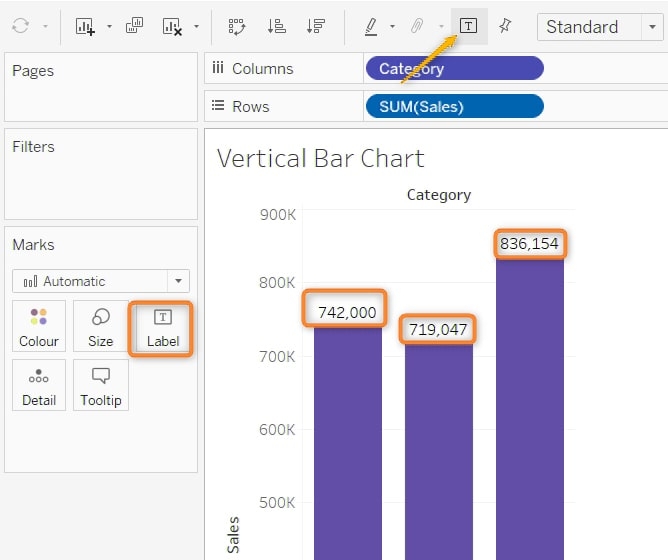
Task: Pin the axis with Fix Axes icon
Action: tap(505, 26)
